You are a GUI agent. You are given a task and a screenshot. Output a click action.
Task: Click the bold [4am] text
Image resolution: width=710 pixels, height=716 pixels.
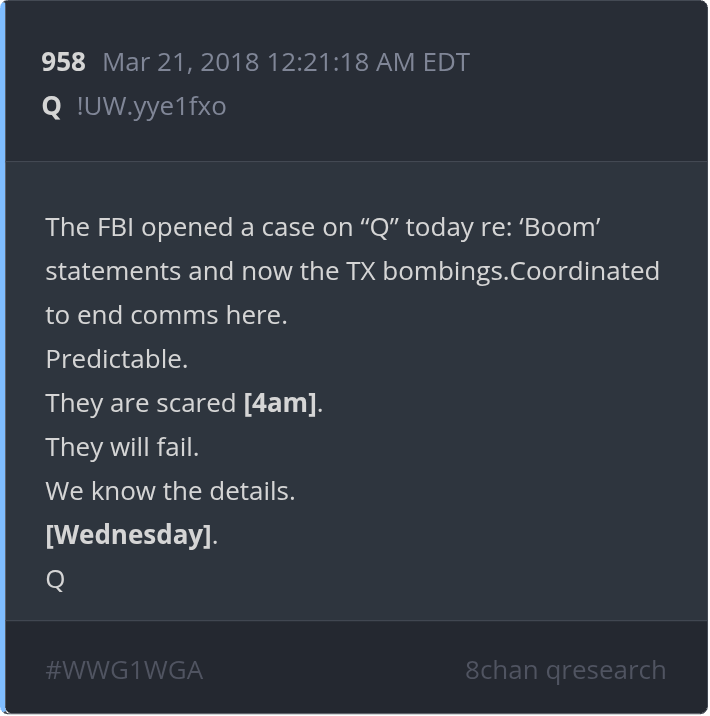click(280, 403)
